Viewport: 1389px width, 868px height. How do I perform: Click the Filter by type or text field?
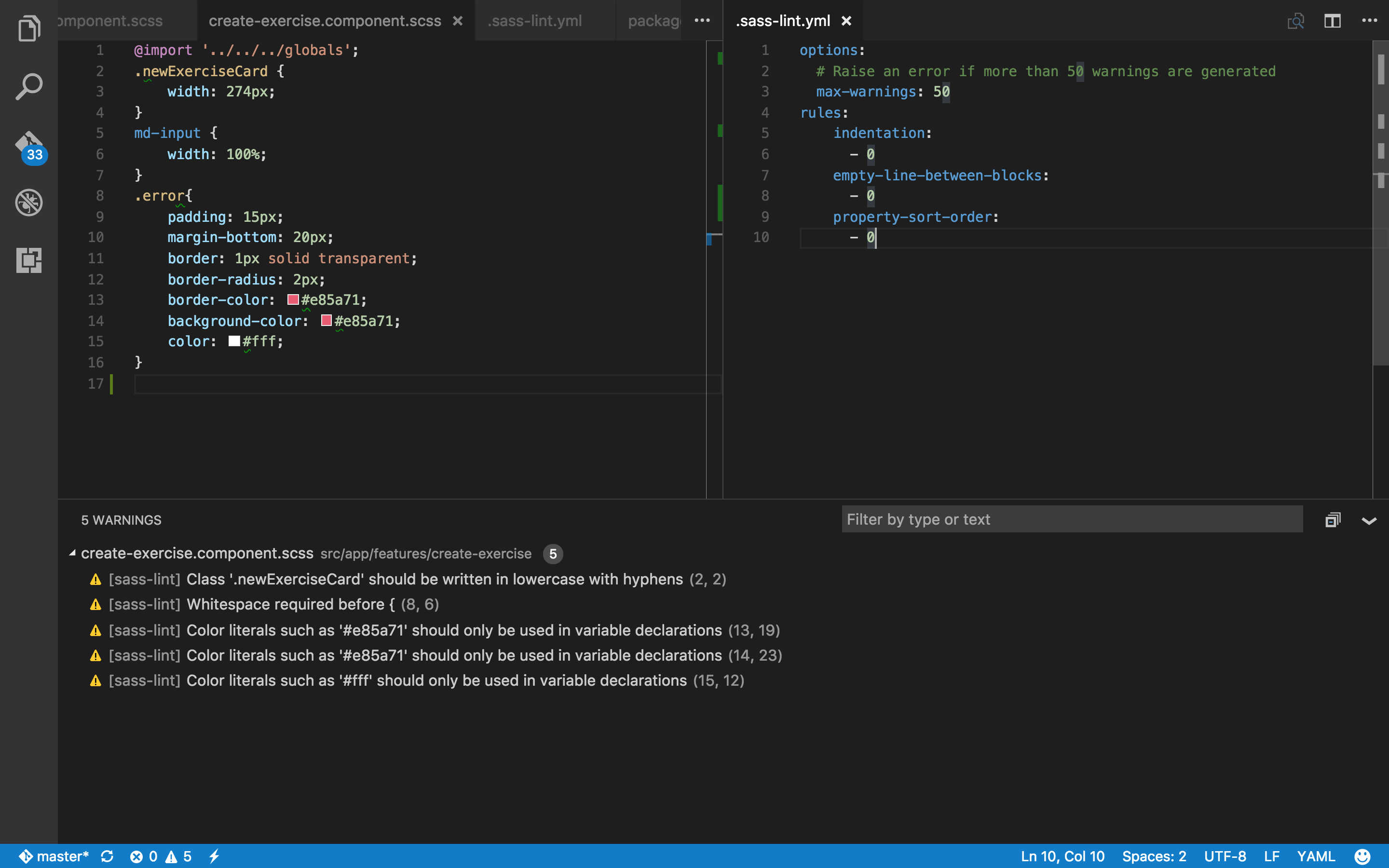[1071, 519]
